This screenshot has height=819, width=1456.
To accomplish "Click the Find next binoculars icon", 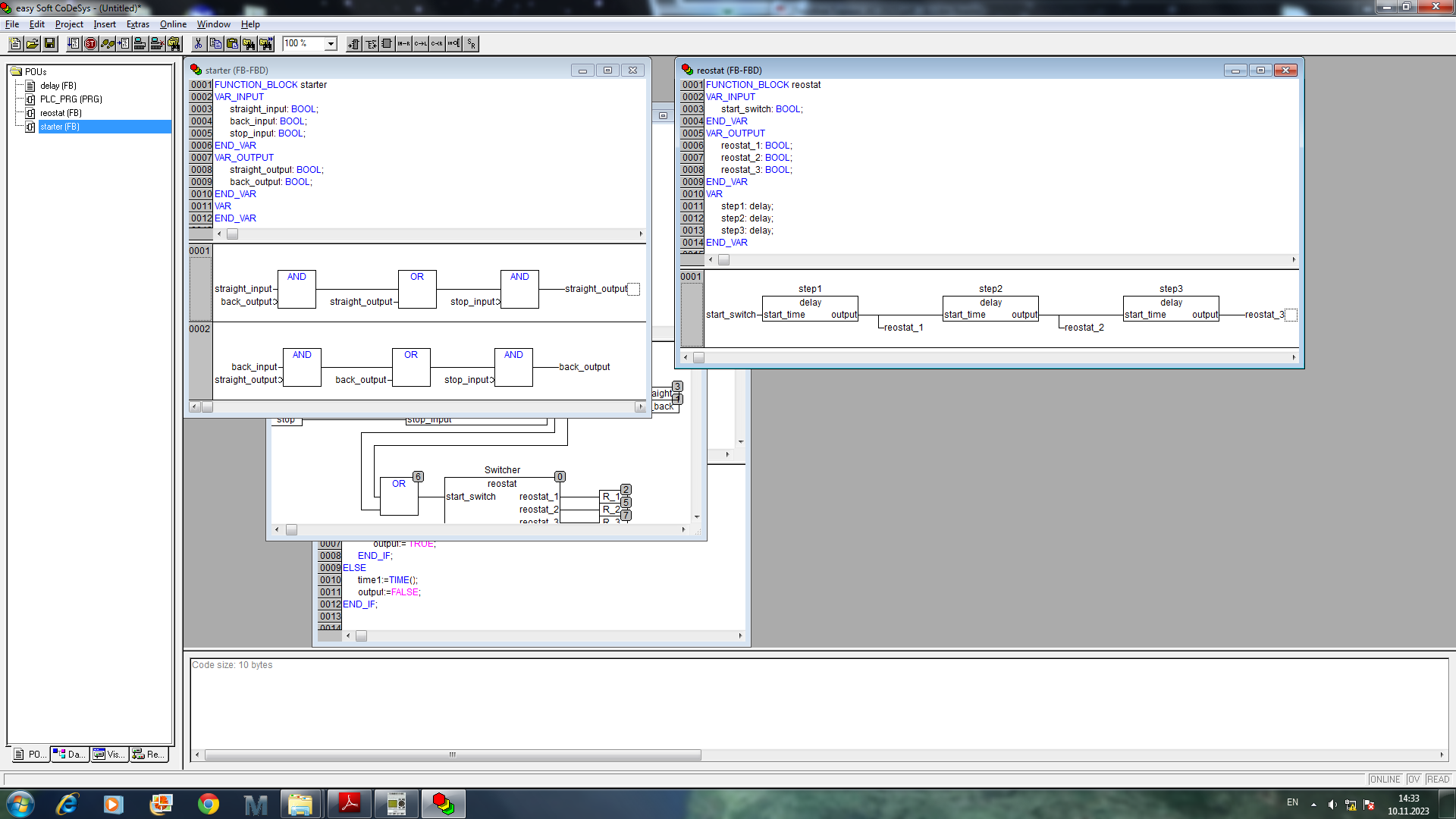I will 265,43.
